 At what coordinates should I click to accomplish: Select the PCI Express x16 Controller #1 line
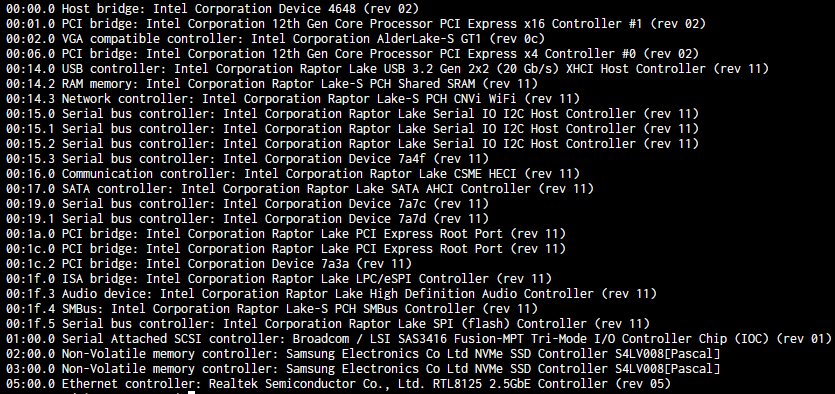click(356, 24)
